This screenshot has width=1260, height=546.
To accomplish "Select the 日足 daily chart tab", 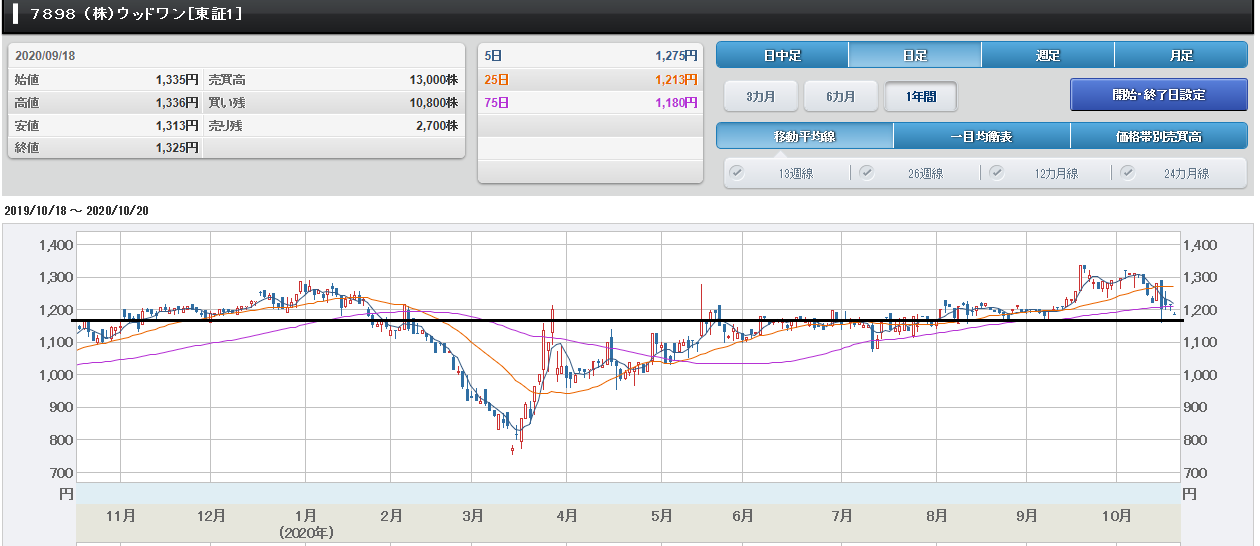I will click(x=915, y=55).
